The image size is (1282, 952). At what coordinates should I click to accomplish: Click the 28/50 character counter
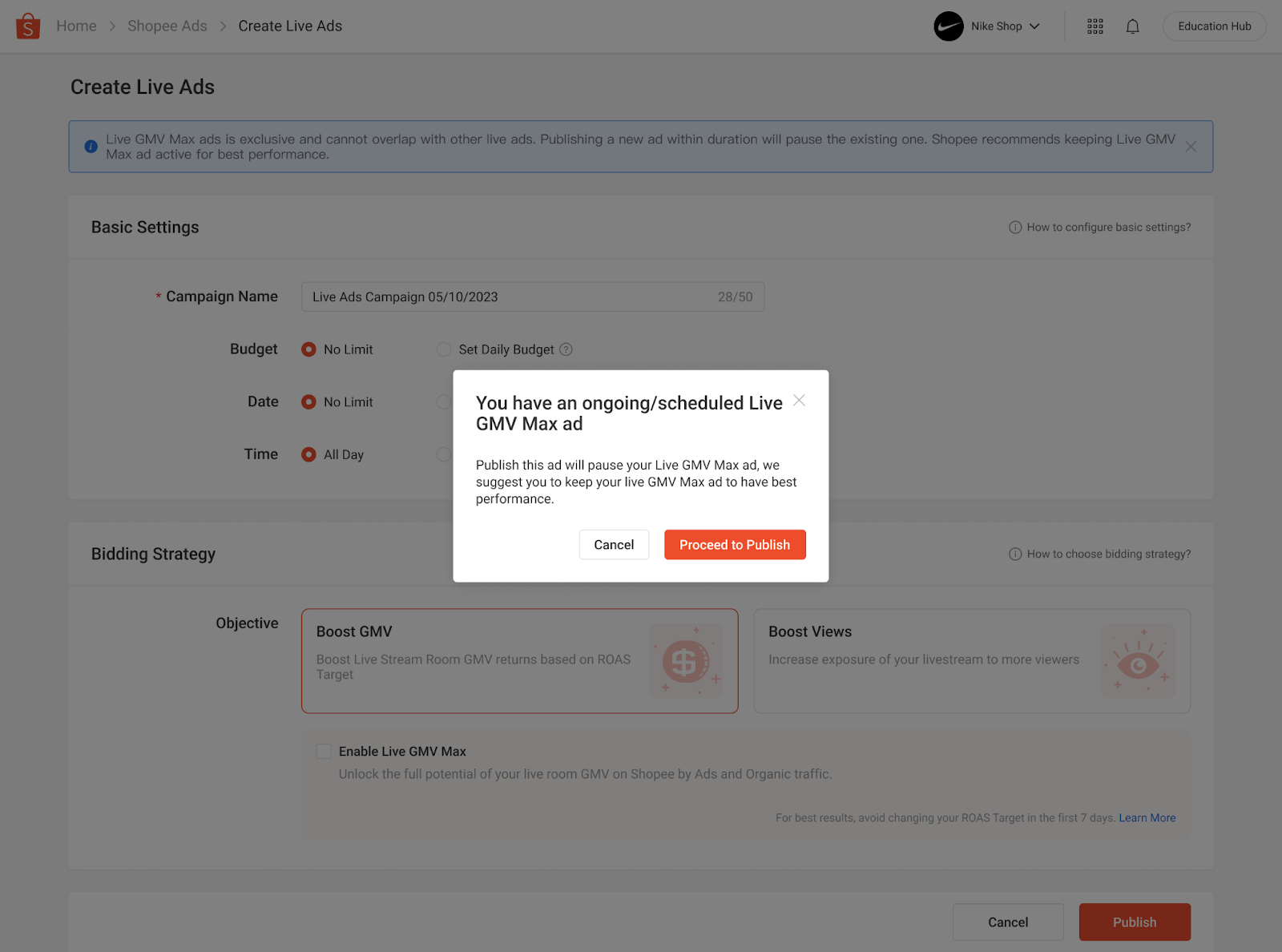[736, 297]
